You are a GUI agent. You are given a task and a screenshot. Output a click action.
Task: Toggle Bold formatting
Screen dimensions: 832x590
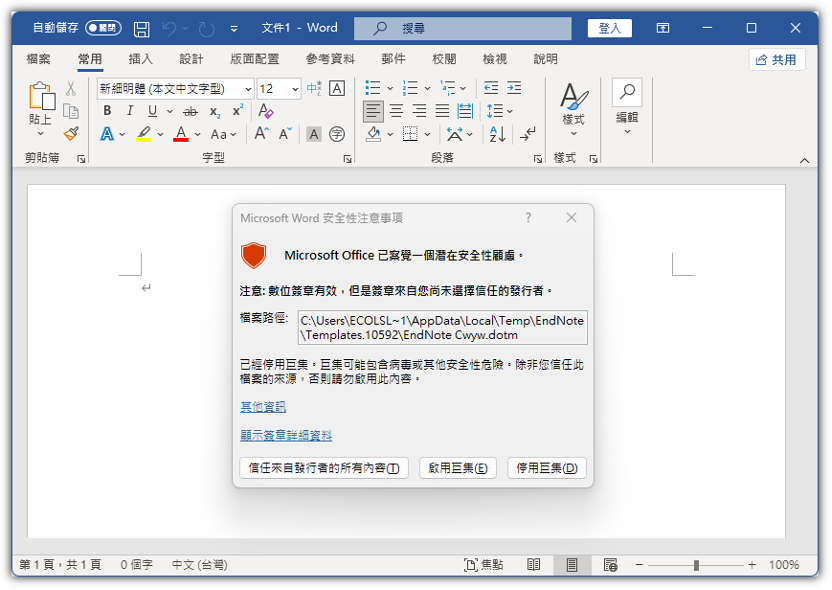[107, 111]
